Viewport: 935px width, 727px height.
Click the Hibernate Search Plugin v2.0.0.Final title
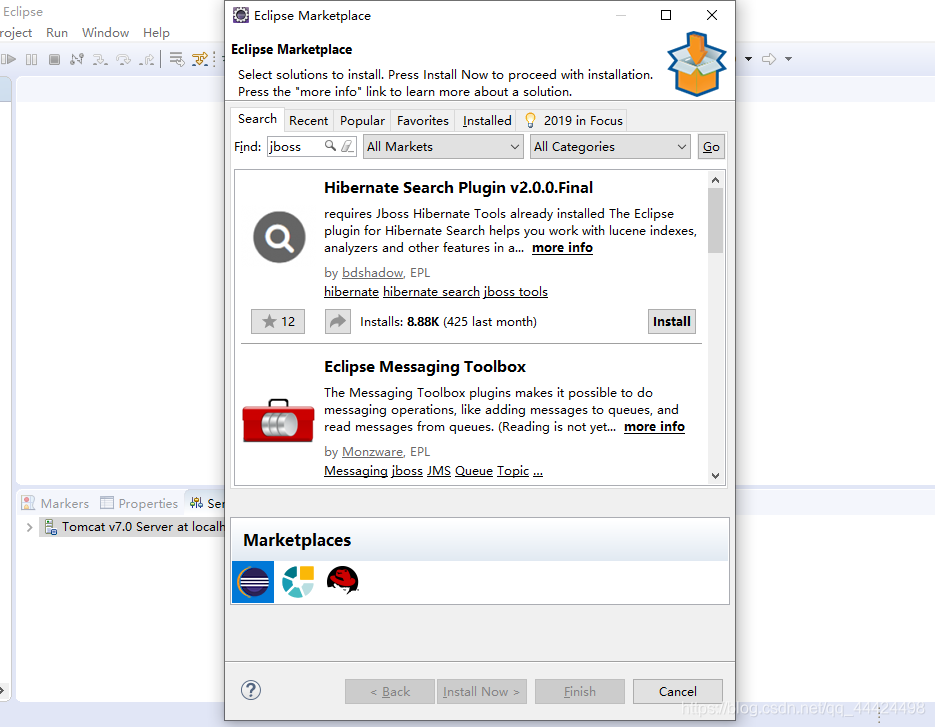pos(459,188)
